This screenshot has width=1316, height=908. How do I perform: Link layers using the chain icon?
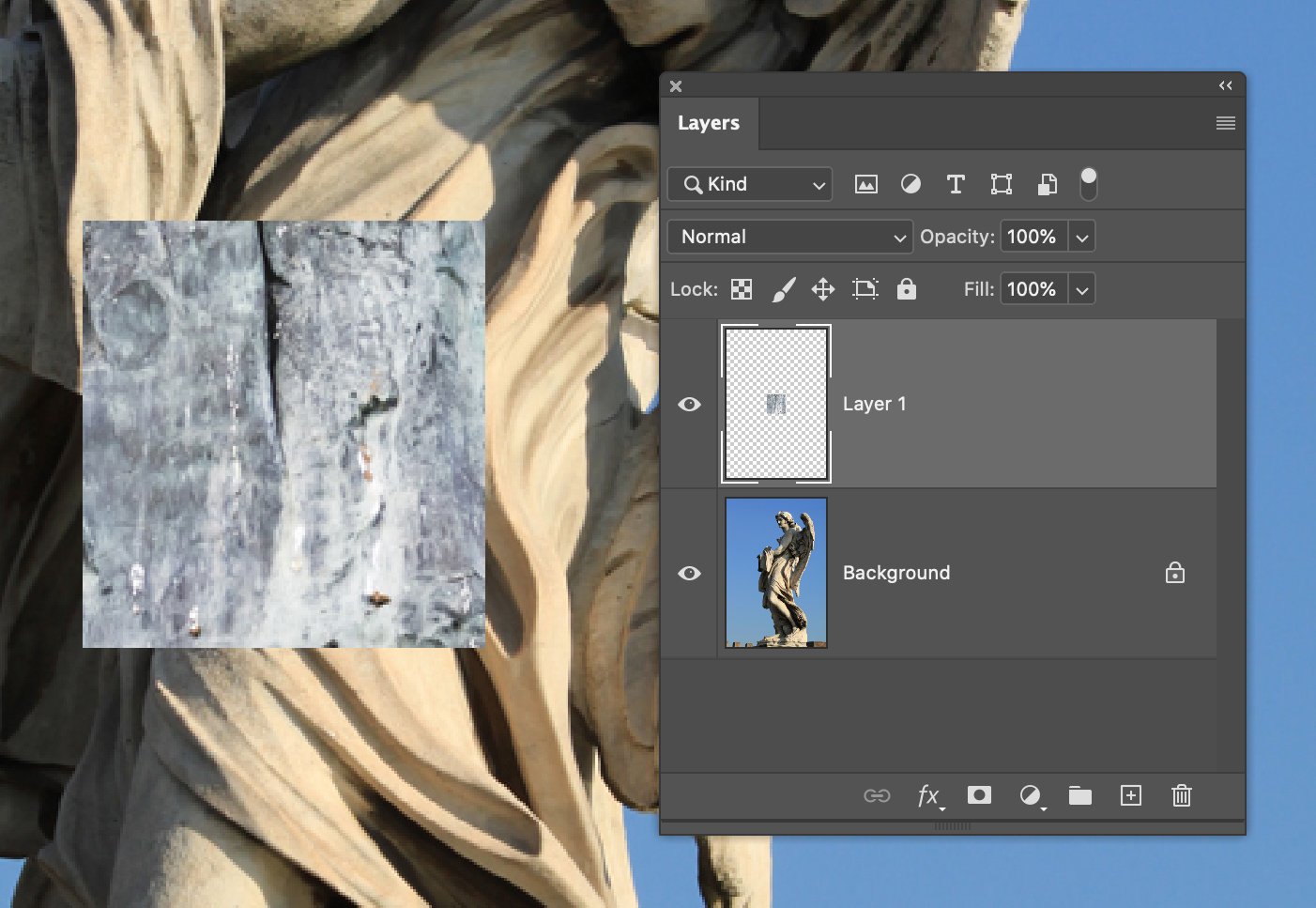877,795
